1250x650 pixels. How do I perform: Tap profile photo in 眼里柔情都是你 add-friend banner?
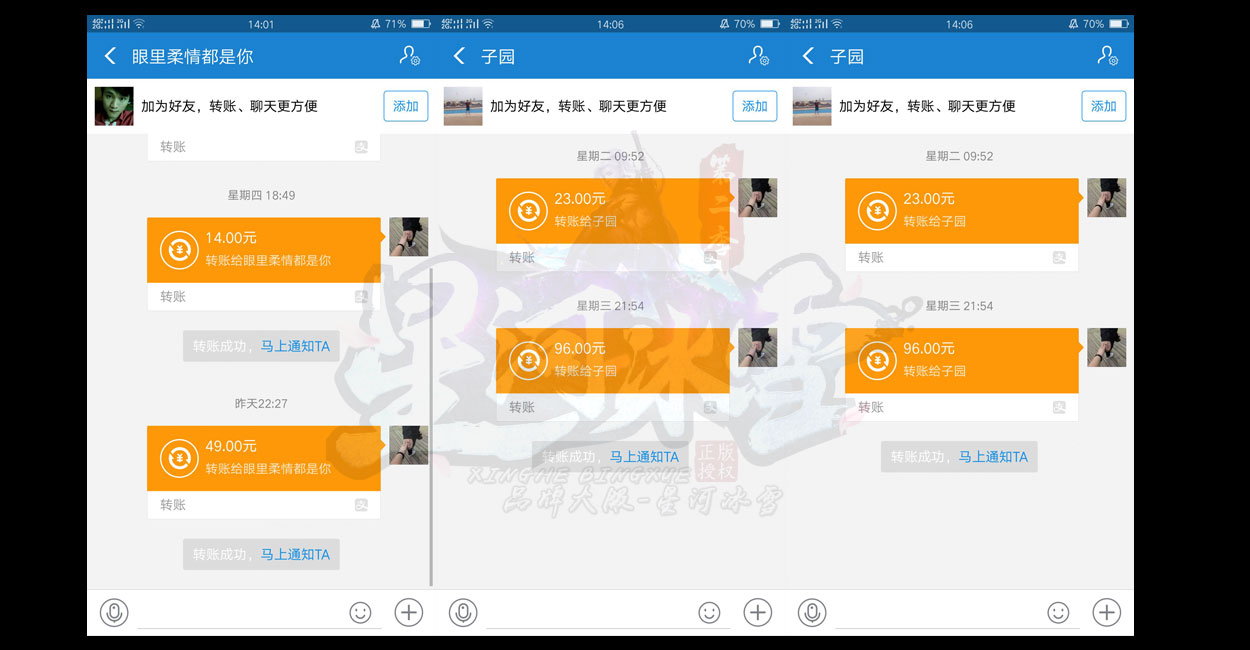pyautogui.click(x=114, y=106)
